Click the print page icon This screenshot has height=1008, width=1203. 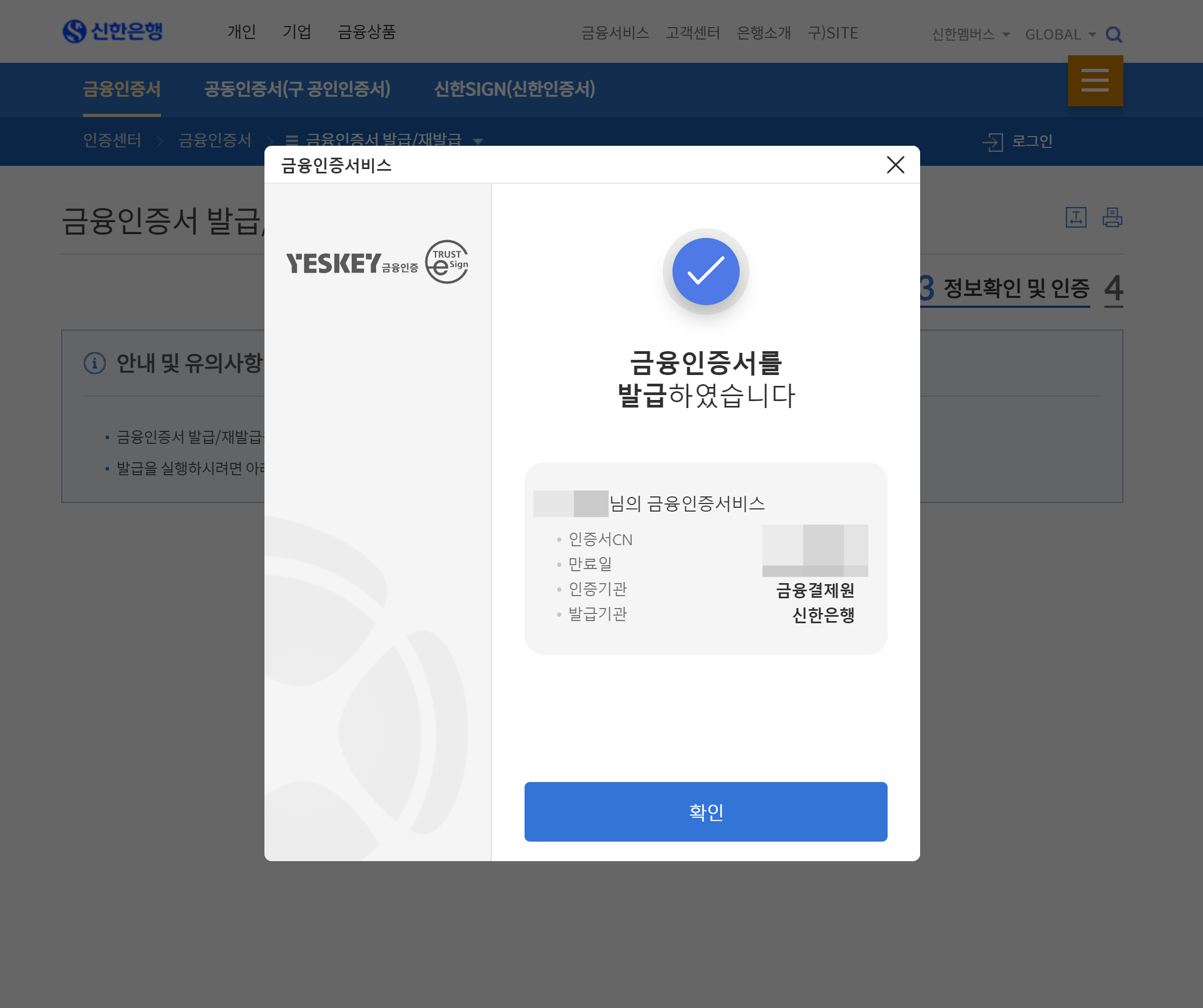[1112, 218]
